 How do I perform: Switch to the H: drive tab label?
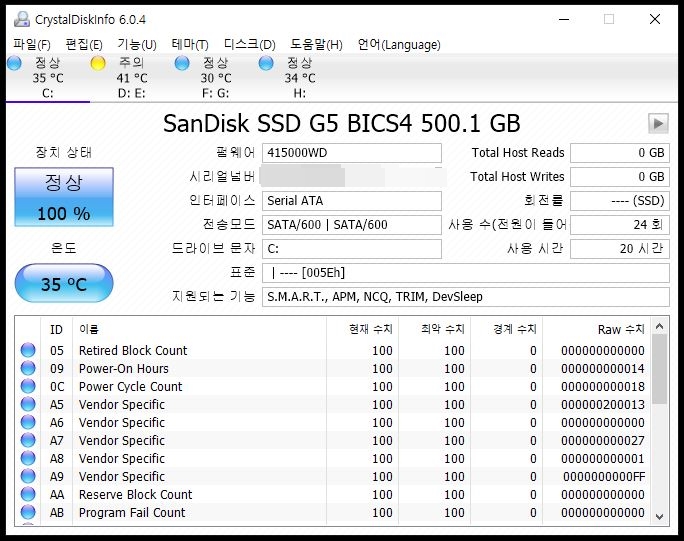300,93
